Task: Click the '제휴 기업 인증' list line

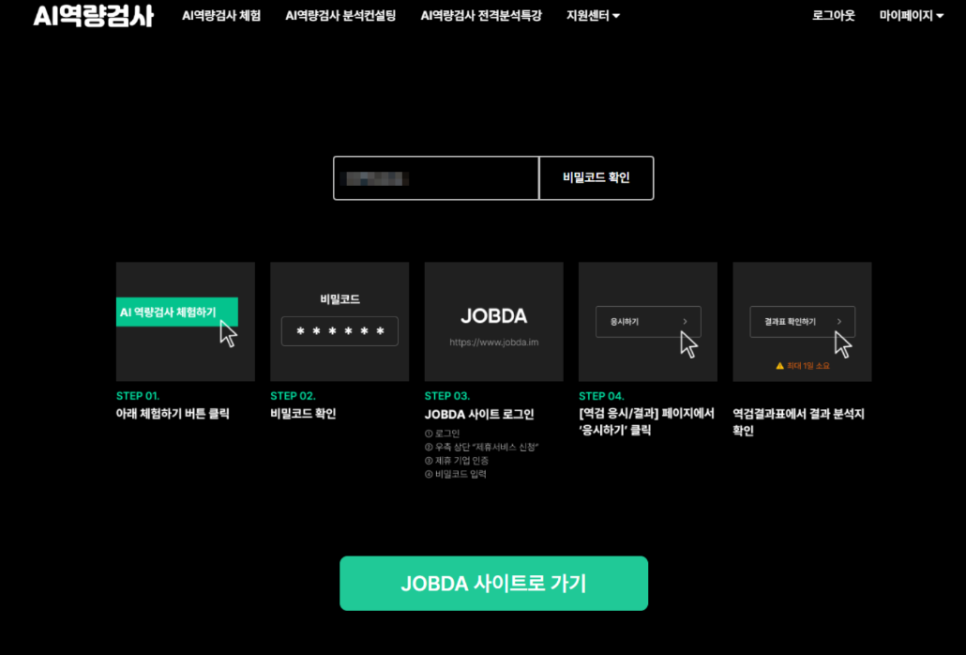Action: click(x=457, y=461)
